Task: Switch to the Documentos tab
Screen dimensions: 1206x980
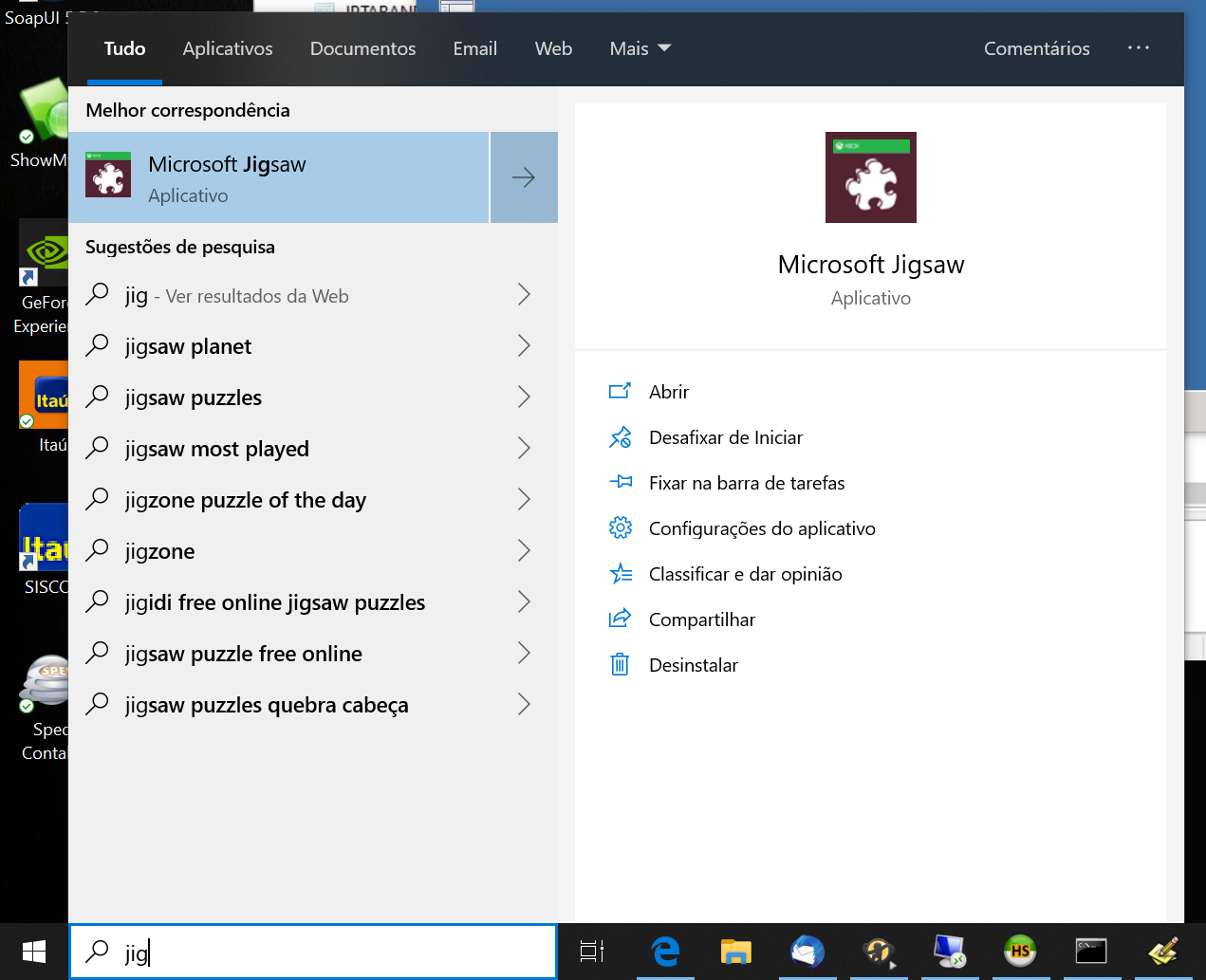Action: pos(362,48)
